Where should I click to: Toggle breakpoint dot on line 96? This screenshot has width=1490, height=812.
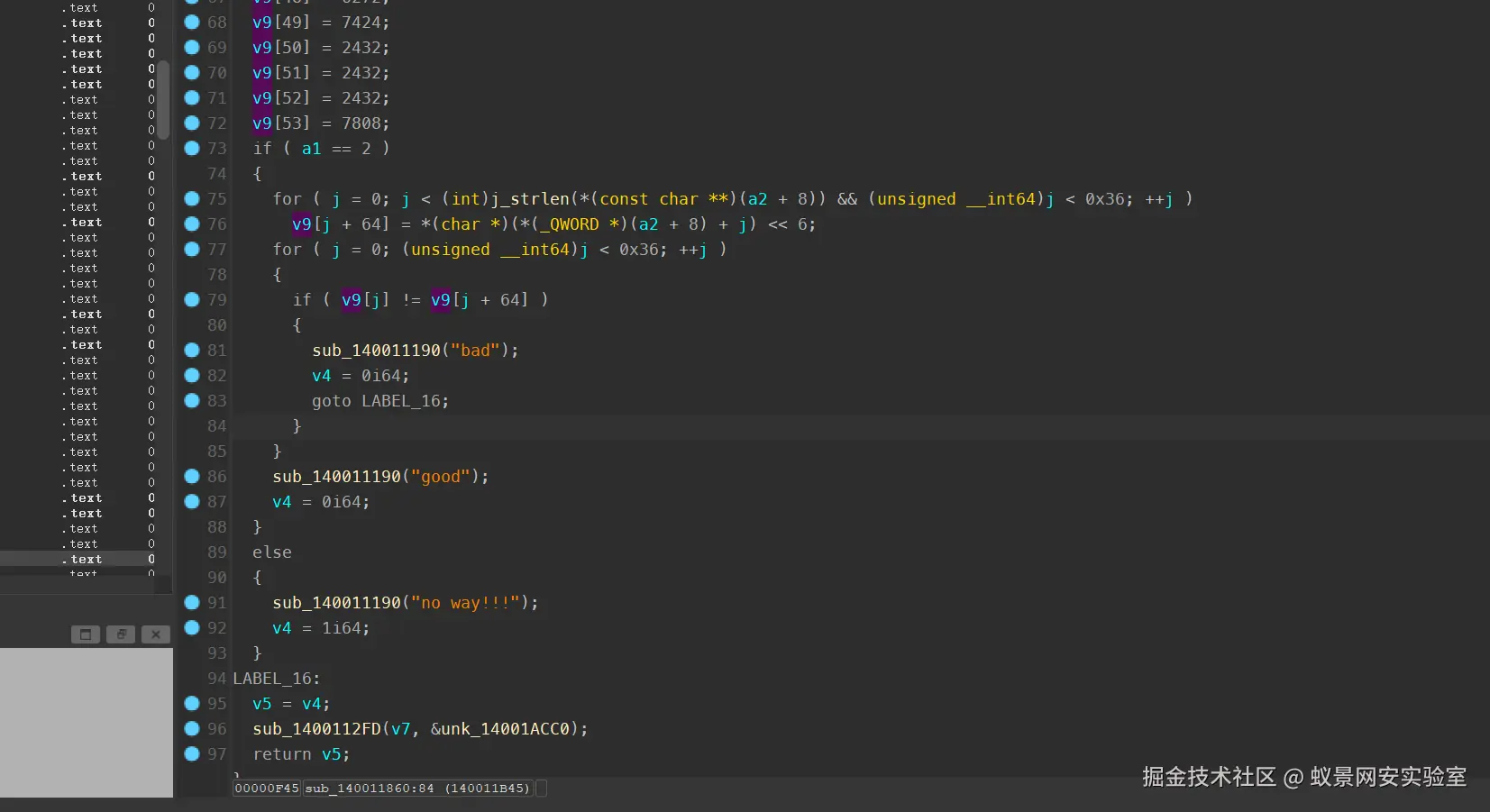coord(192,728)
